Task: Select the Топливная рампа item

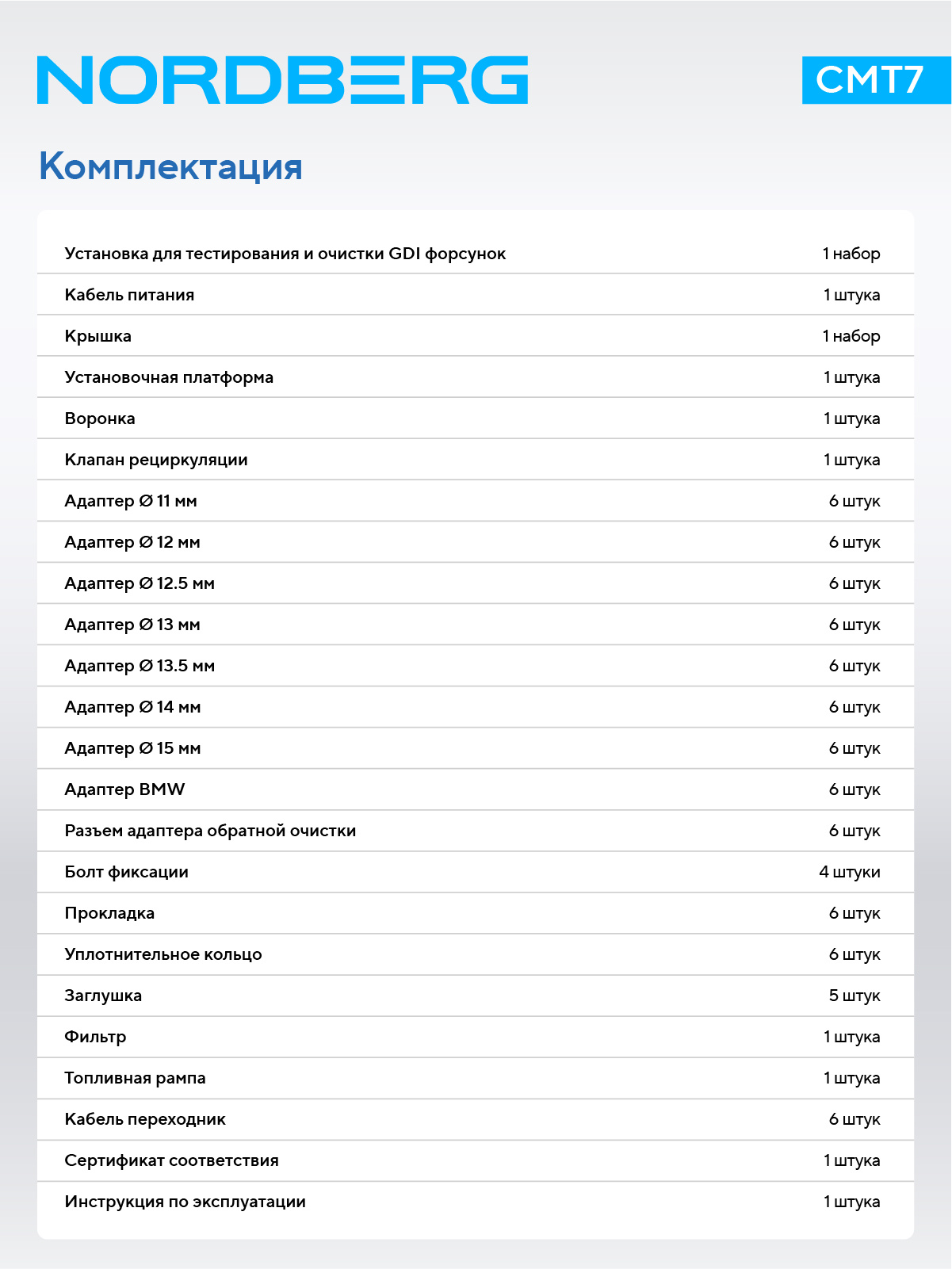Action: click(x=135, y=1078)
